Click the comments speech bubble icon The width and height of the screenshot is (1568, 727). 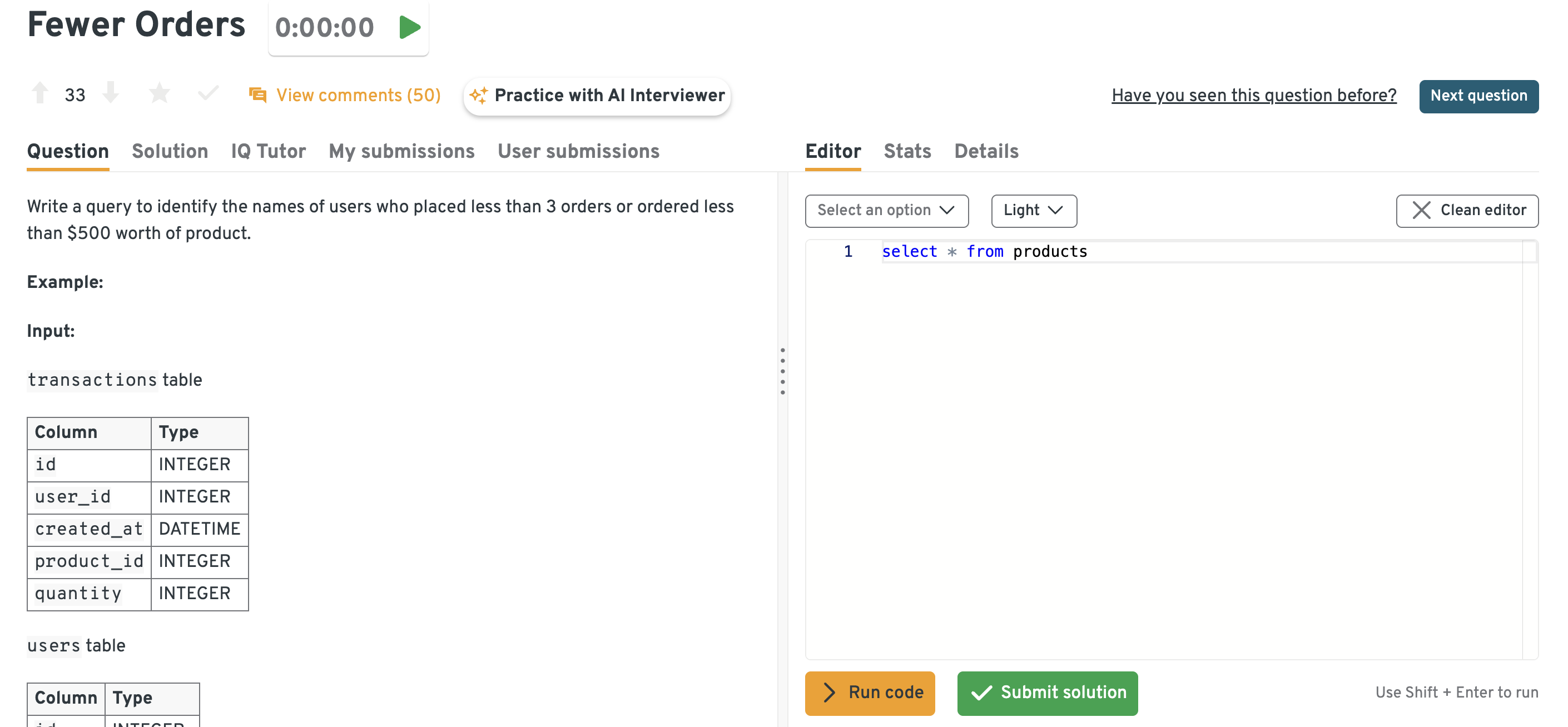click(x=257, y=95)
